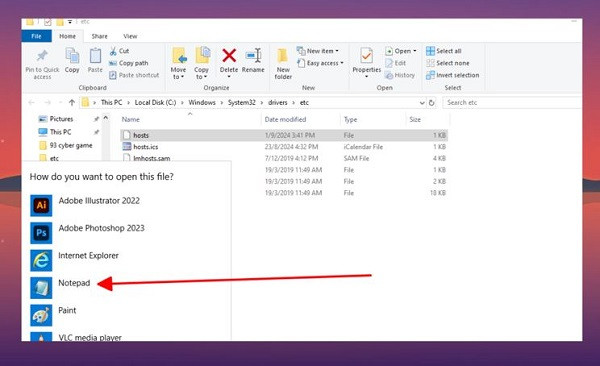Click the Search etc field
The width and height of the screenshot is (600, 366).
tap(511, 103)
